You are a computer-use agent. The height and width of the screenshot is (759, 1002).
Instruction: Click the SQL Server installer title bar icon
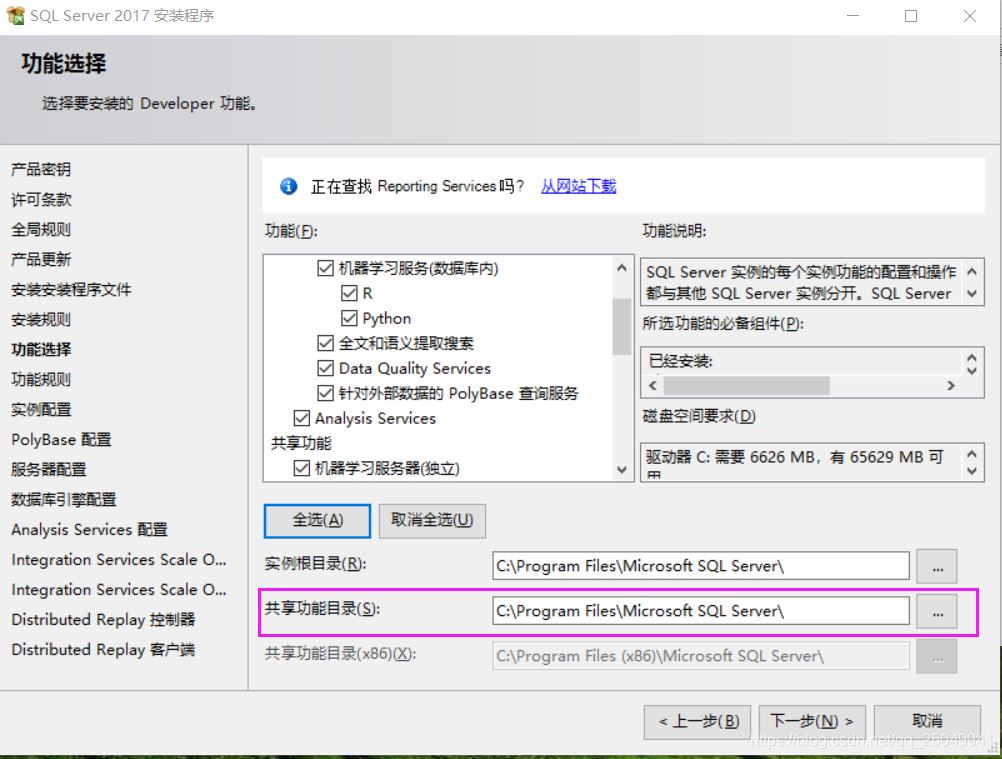point(15,16)
